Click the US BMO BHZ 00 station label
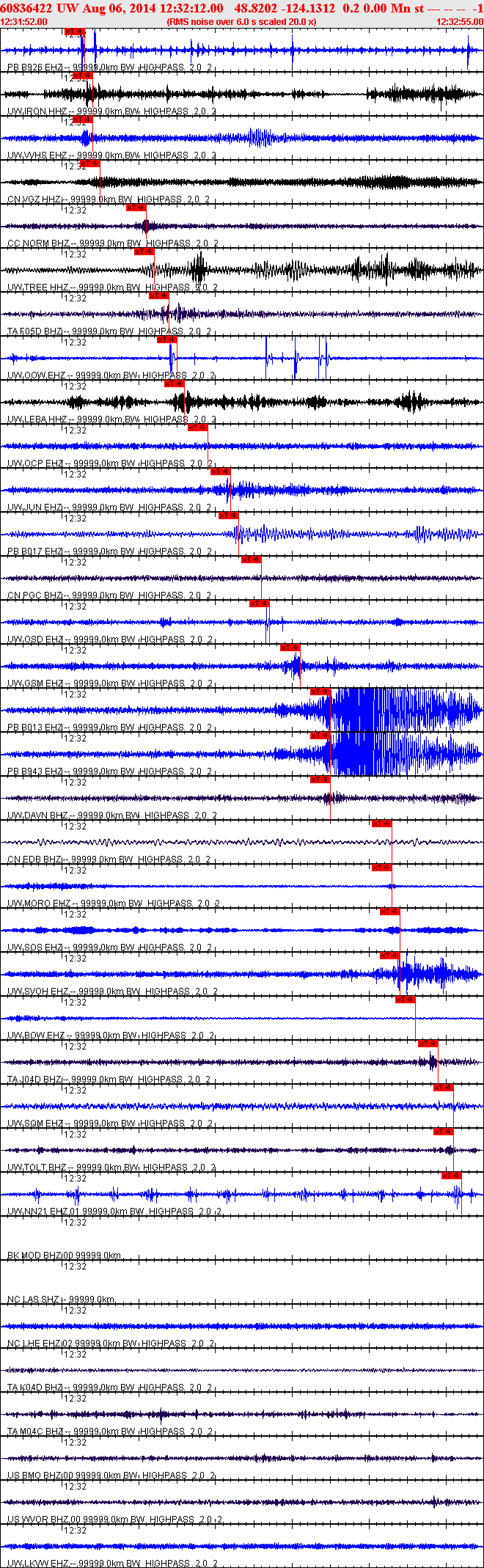Image resolution: width=484 pixels, height=1568 pixels. pos(40,1475)
